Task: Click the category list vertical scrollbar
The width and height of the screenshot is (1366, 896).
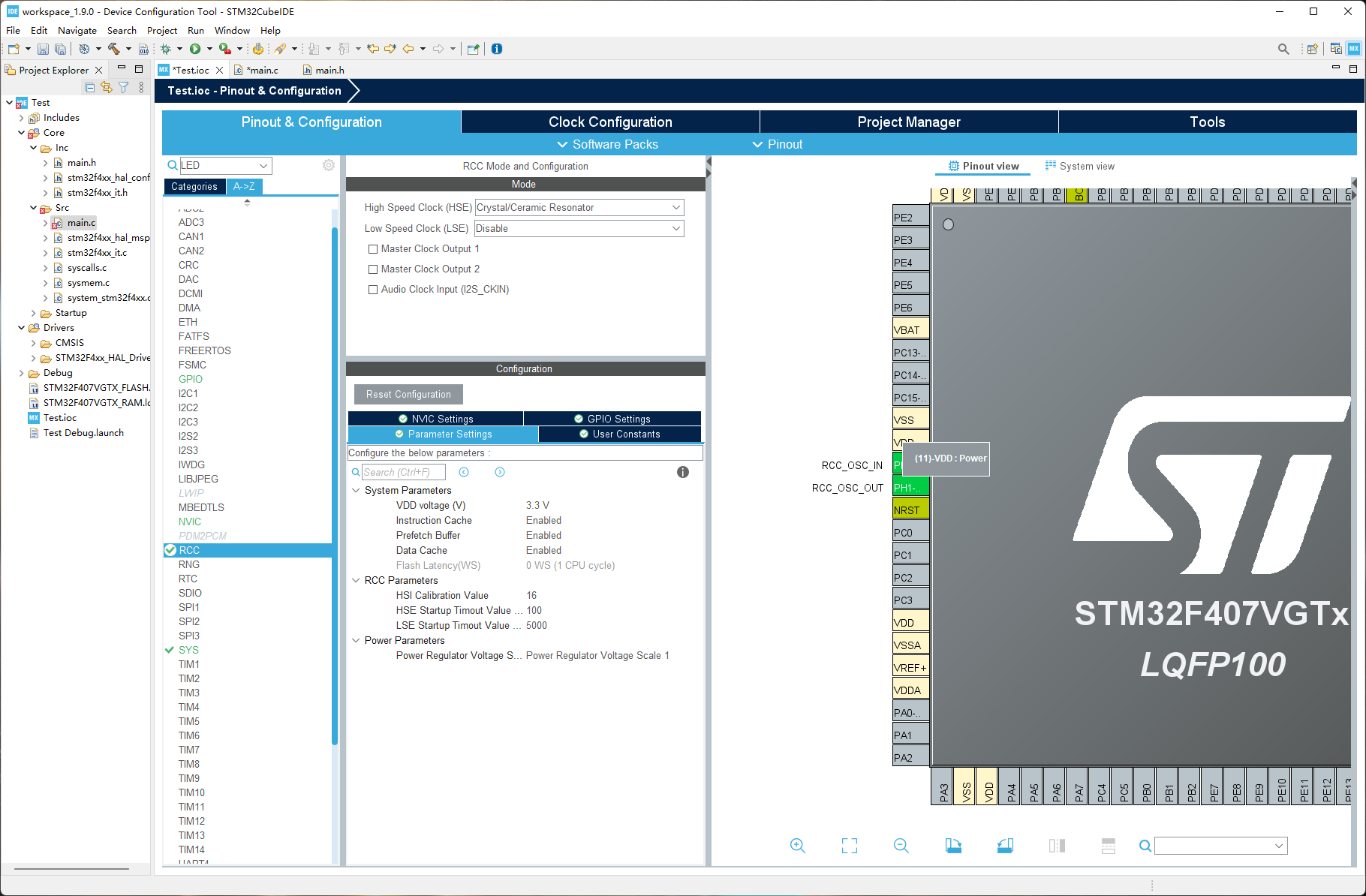Action: [335, 488]
